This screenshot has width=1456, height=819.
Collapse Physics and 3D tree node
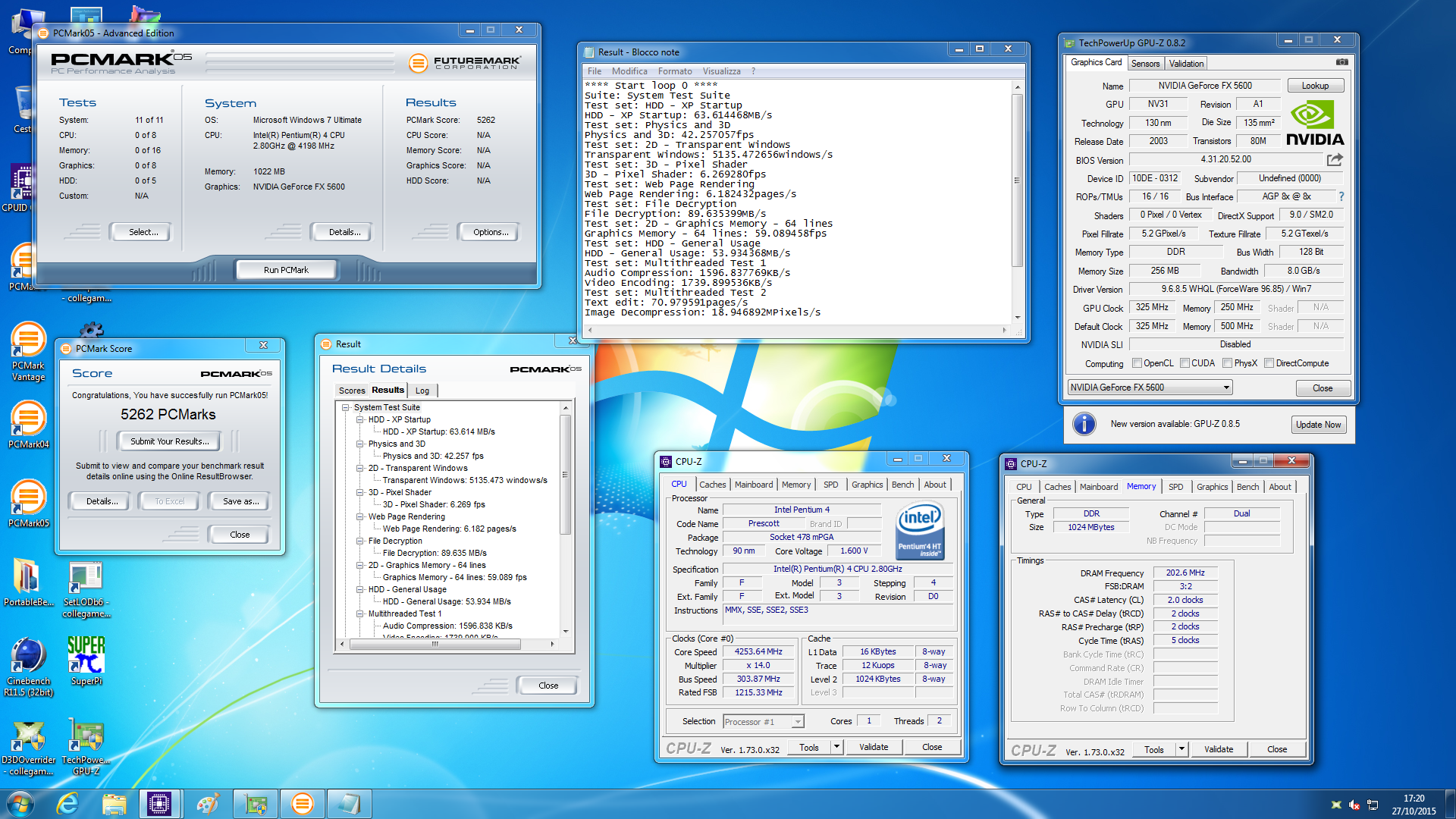360,444
